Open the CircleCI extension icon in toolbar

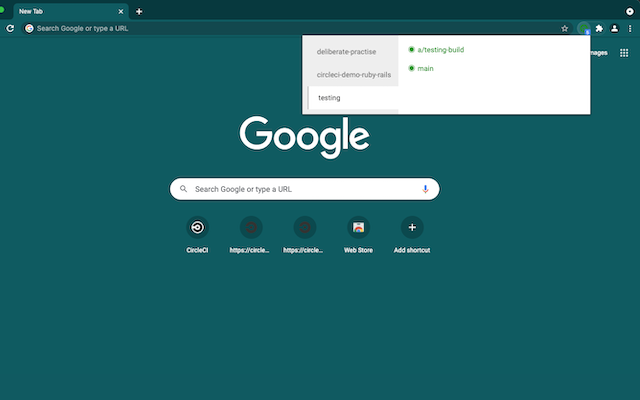(584, 29)
